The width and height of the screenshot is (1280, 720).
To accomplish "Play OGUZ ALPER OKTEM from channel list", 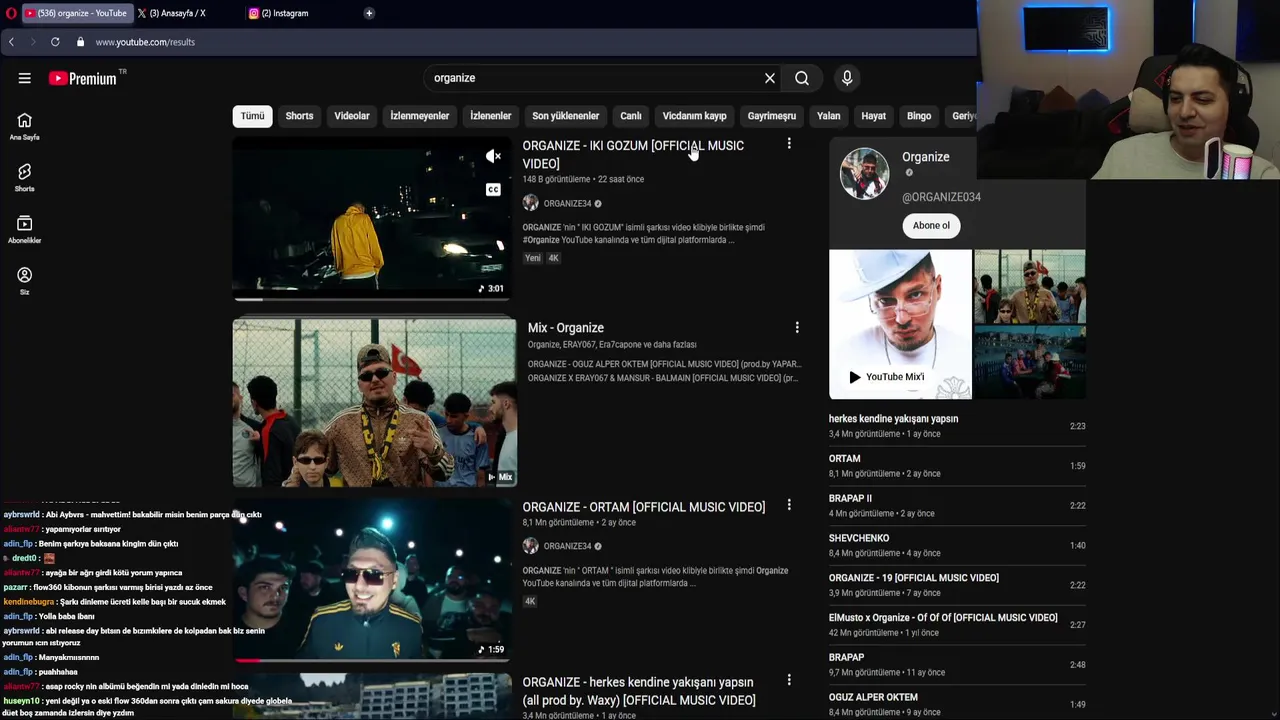I will pos(957,704).
